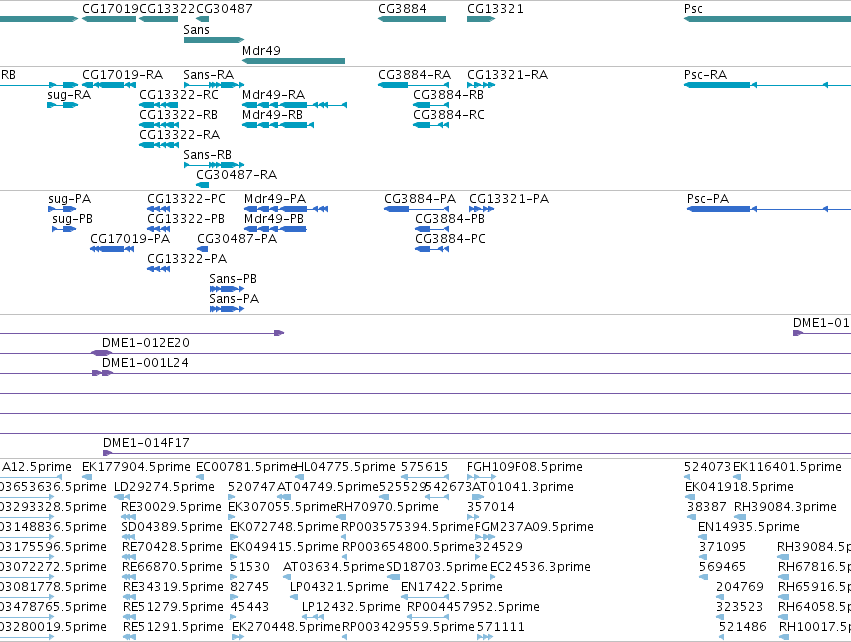
Task: Click transcript CG3884-RA
Action: 415,75
